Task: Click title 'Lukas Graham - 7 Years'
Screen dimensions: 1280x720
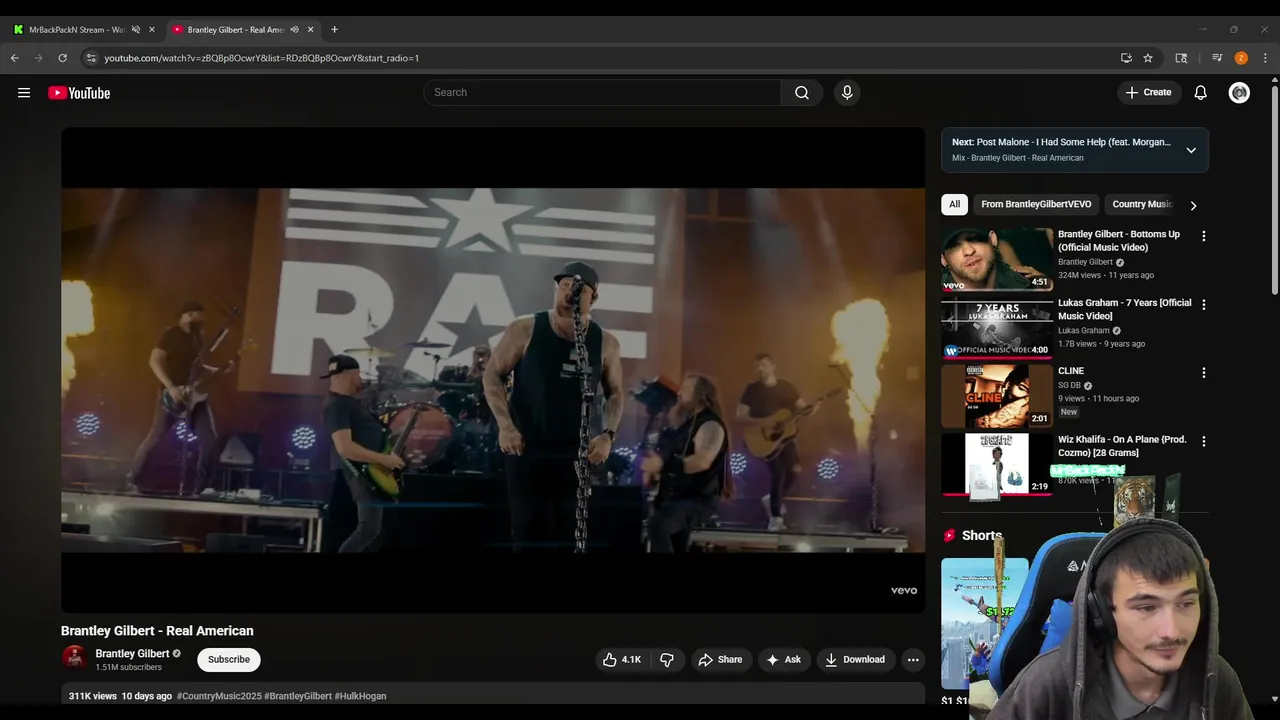Action: click(1125, 309)
